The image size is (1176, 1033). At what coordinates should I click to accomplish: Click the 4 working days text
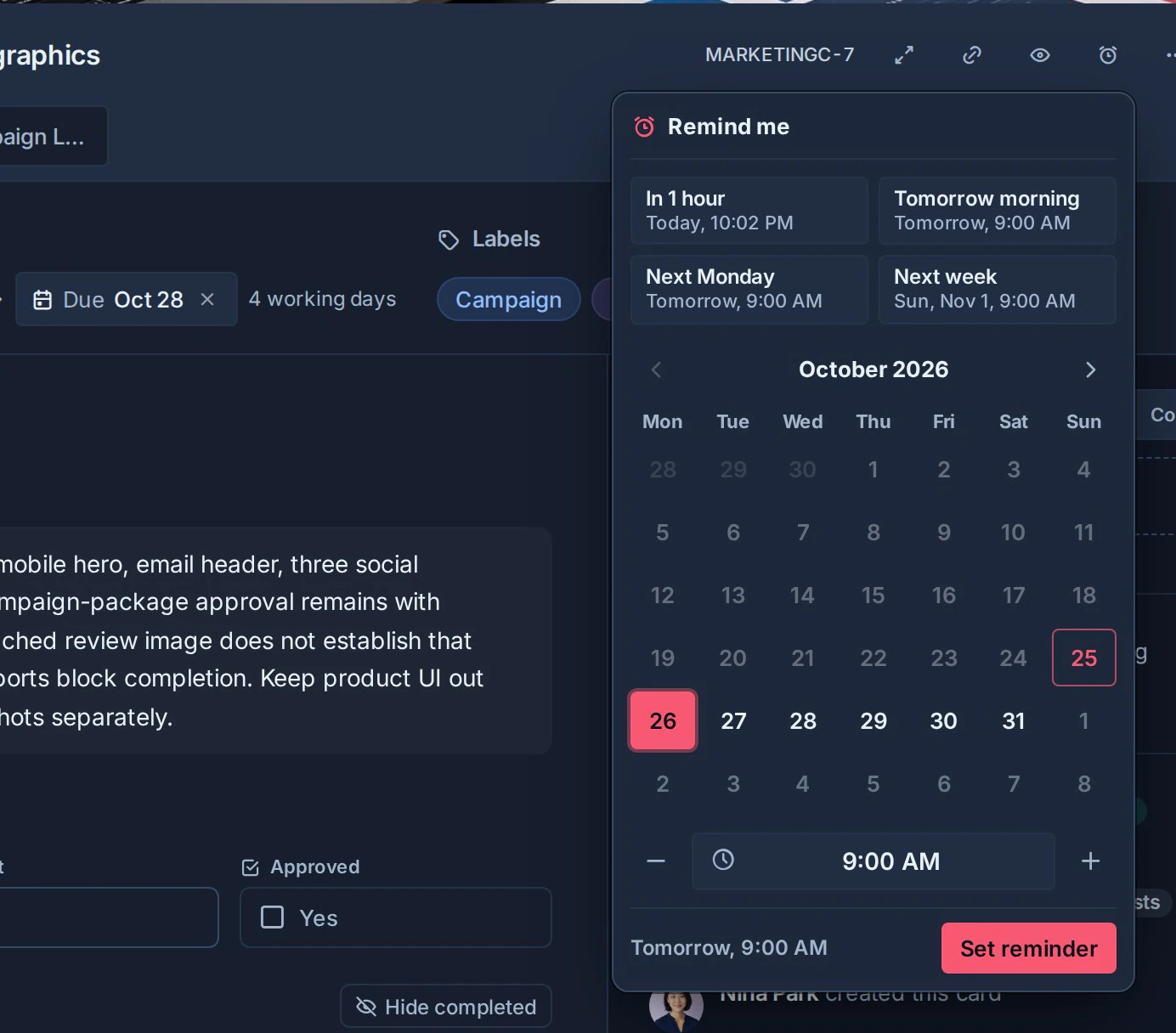click(x=323, y=299)
